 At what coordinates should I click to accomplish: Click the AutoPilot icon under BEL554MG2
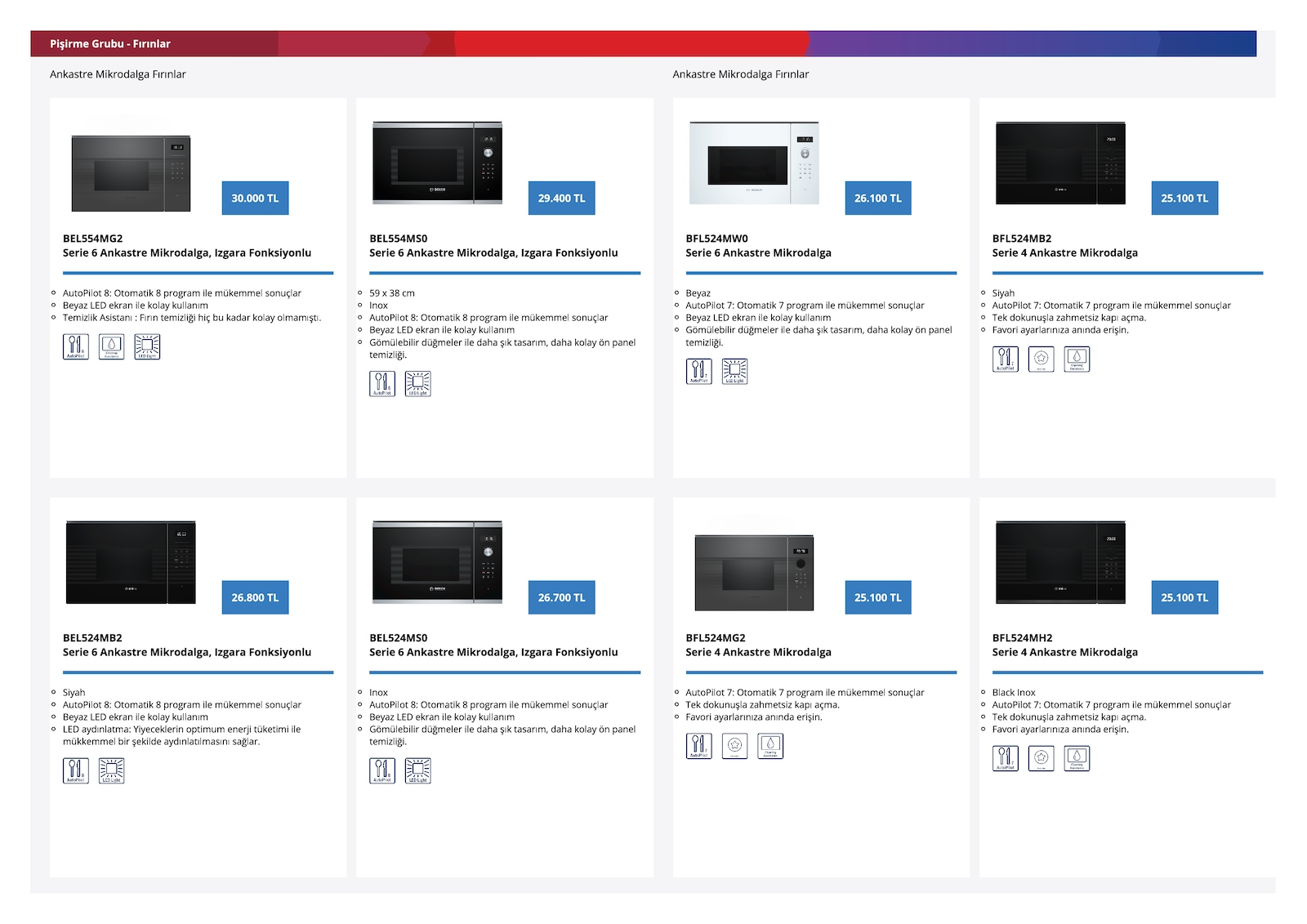pyautogui.click(x=76, y=346)
